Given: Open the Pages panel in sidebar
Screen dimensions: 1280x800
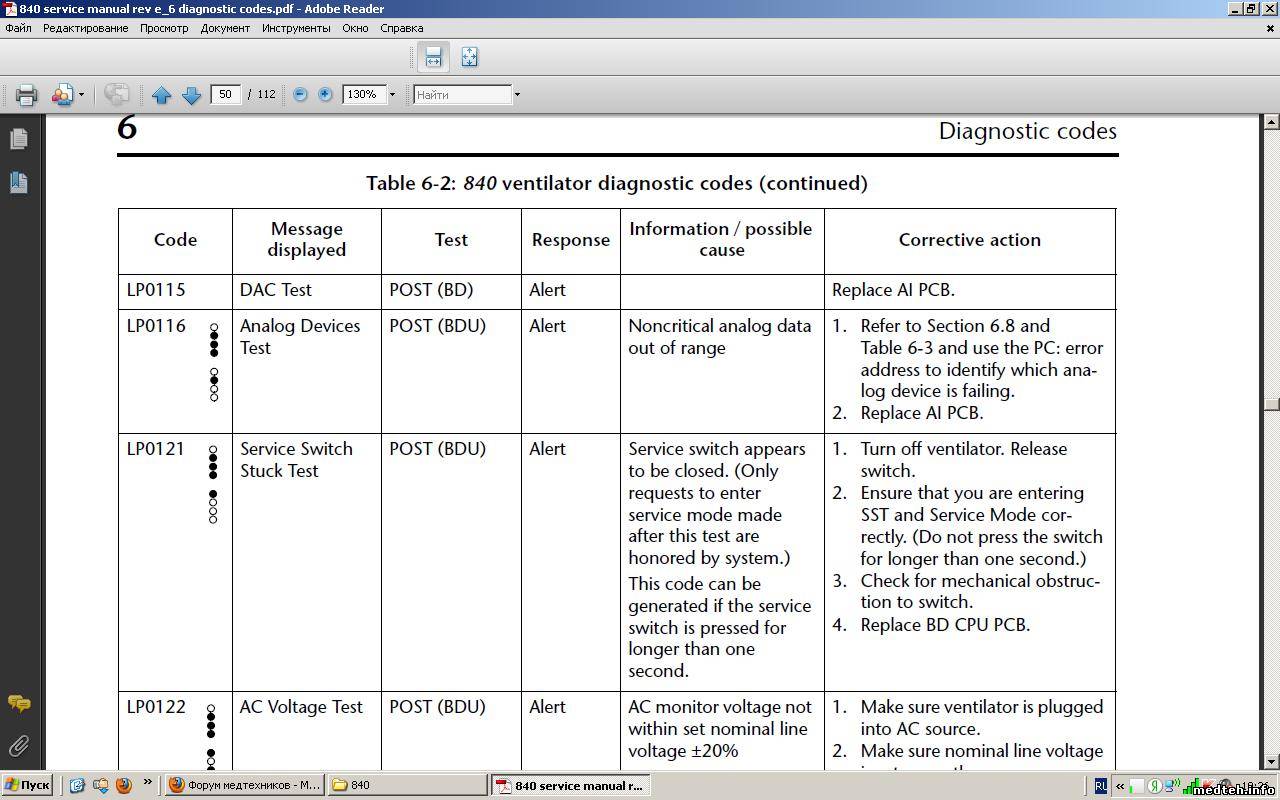Looking at the screenshot, I should coord(18,139).
